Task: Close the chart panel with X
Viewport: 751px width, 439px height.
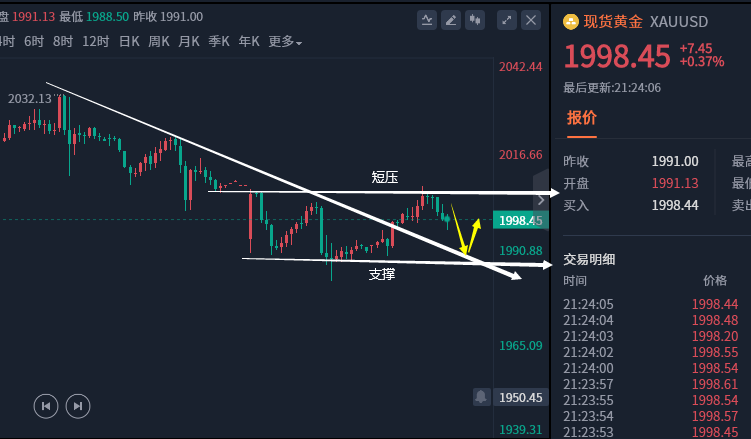Action: click(531, 19)
